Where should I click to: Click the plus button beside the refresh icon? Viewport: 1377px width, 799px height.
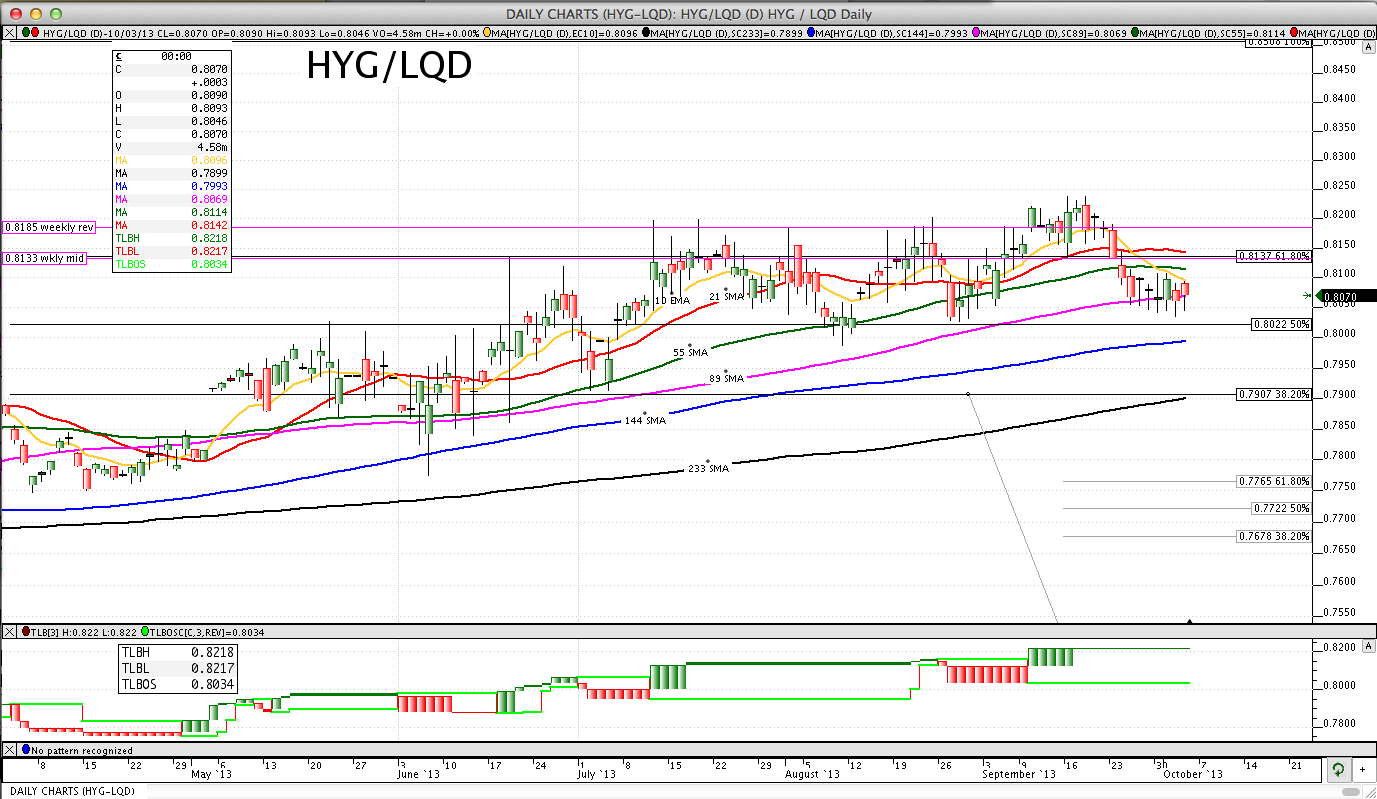pyautogui.click(x=1363, y=770)
